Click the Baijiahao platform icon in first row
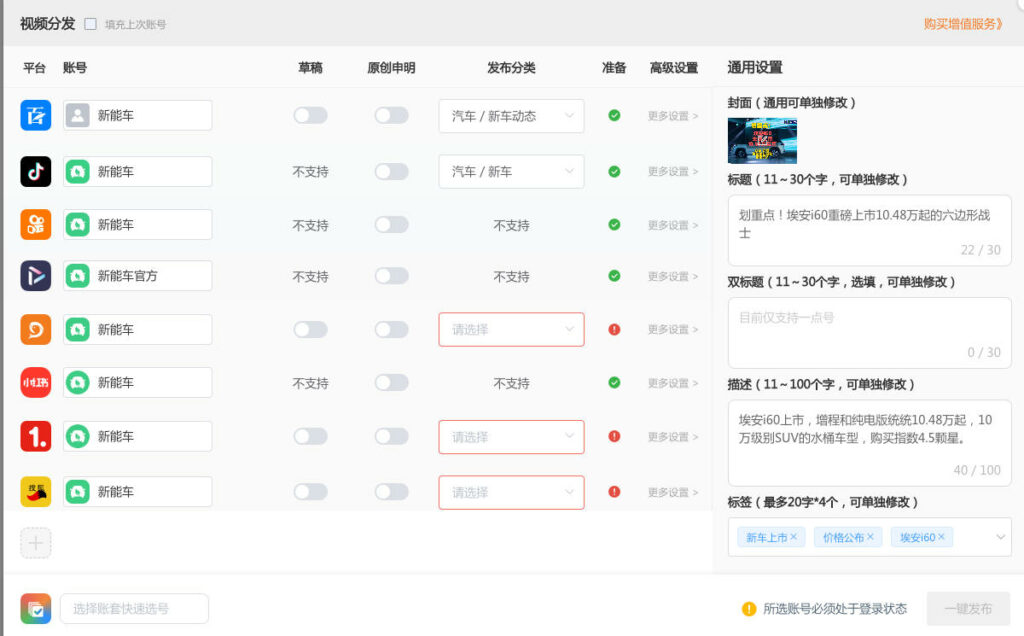Viewport: 1024px width, 636px height. [x=36, y=115]
